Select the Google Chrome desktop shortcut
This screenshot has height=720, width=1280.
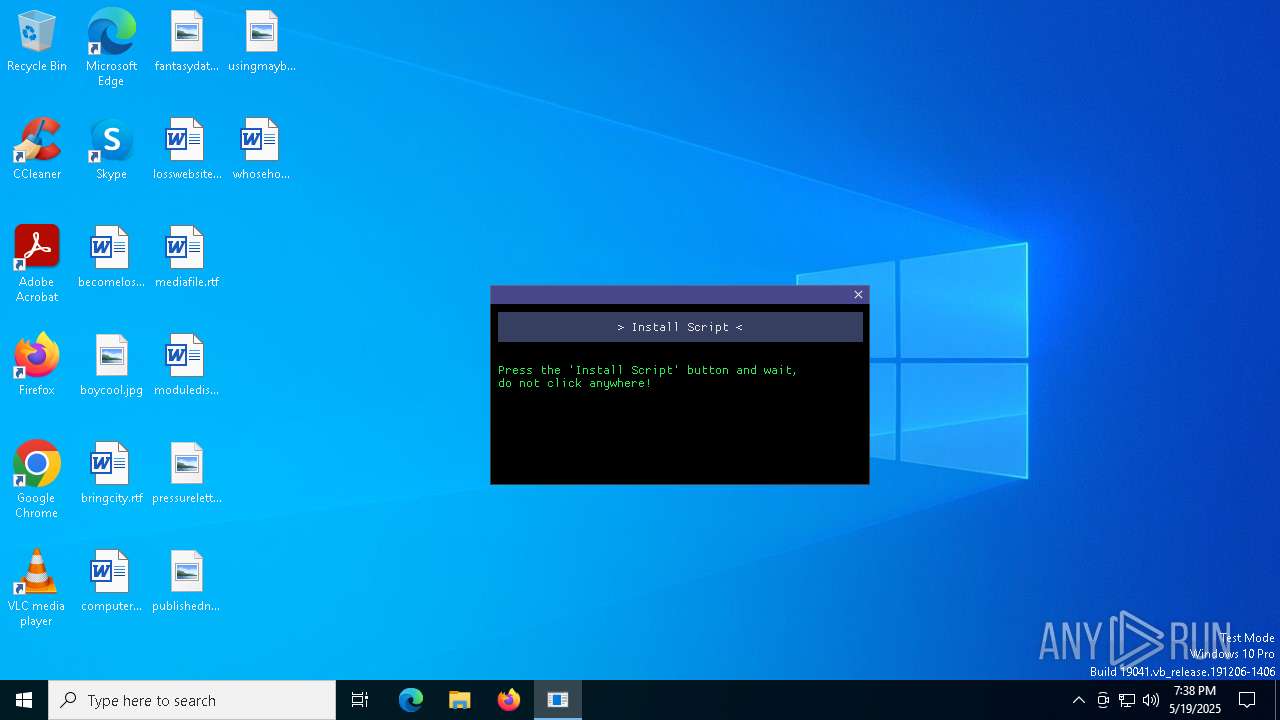pos(37,480)
